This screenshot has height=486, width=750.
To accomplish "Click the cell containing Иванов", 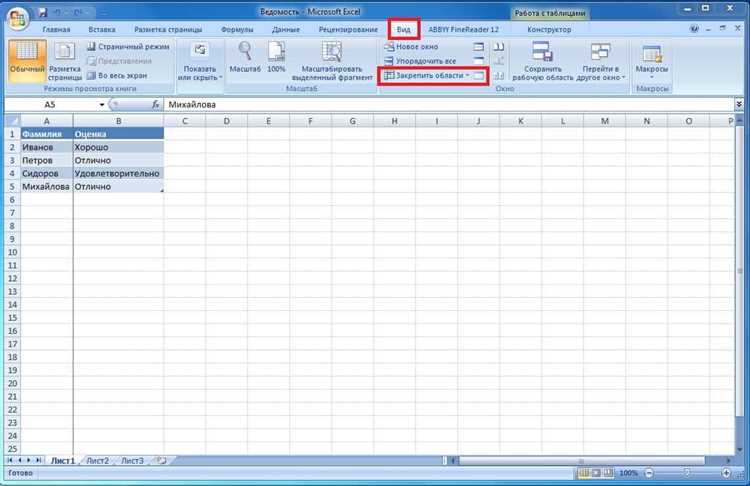I will coord(46,147).
